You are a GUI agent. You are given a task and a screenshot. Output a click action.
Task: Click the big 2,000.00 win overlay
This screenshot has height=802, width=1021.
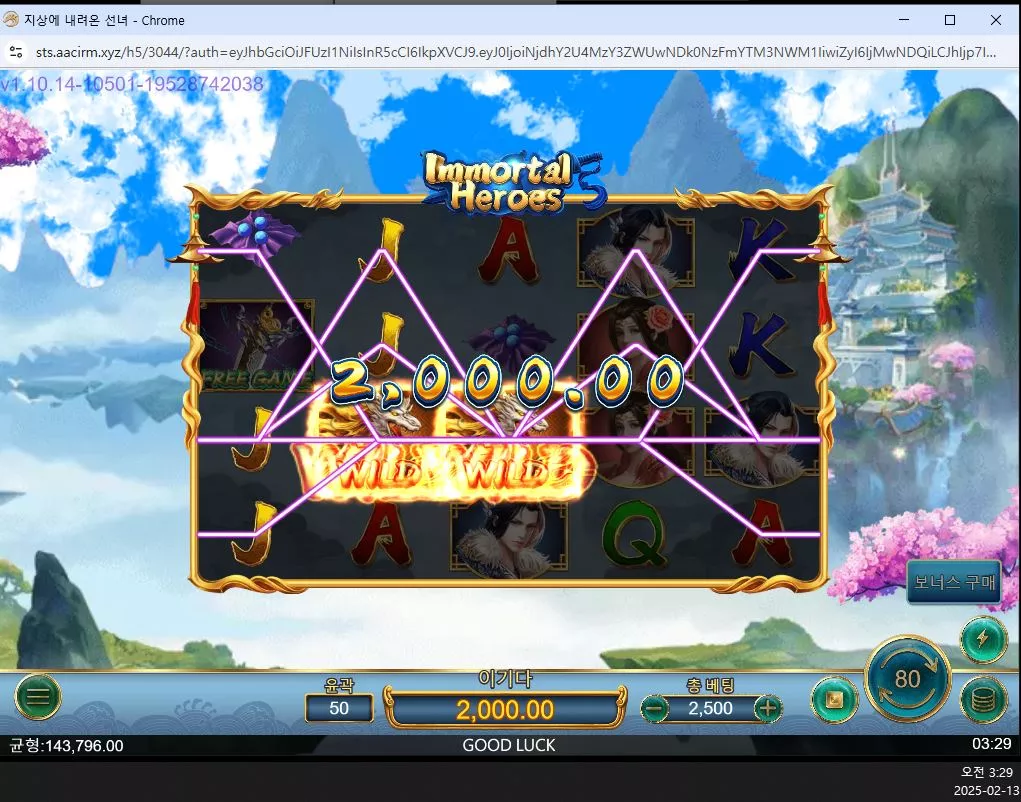pos(507,382)
